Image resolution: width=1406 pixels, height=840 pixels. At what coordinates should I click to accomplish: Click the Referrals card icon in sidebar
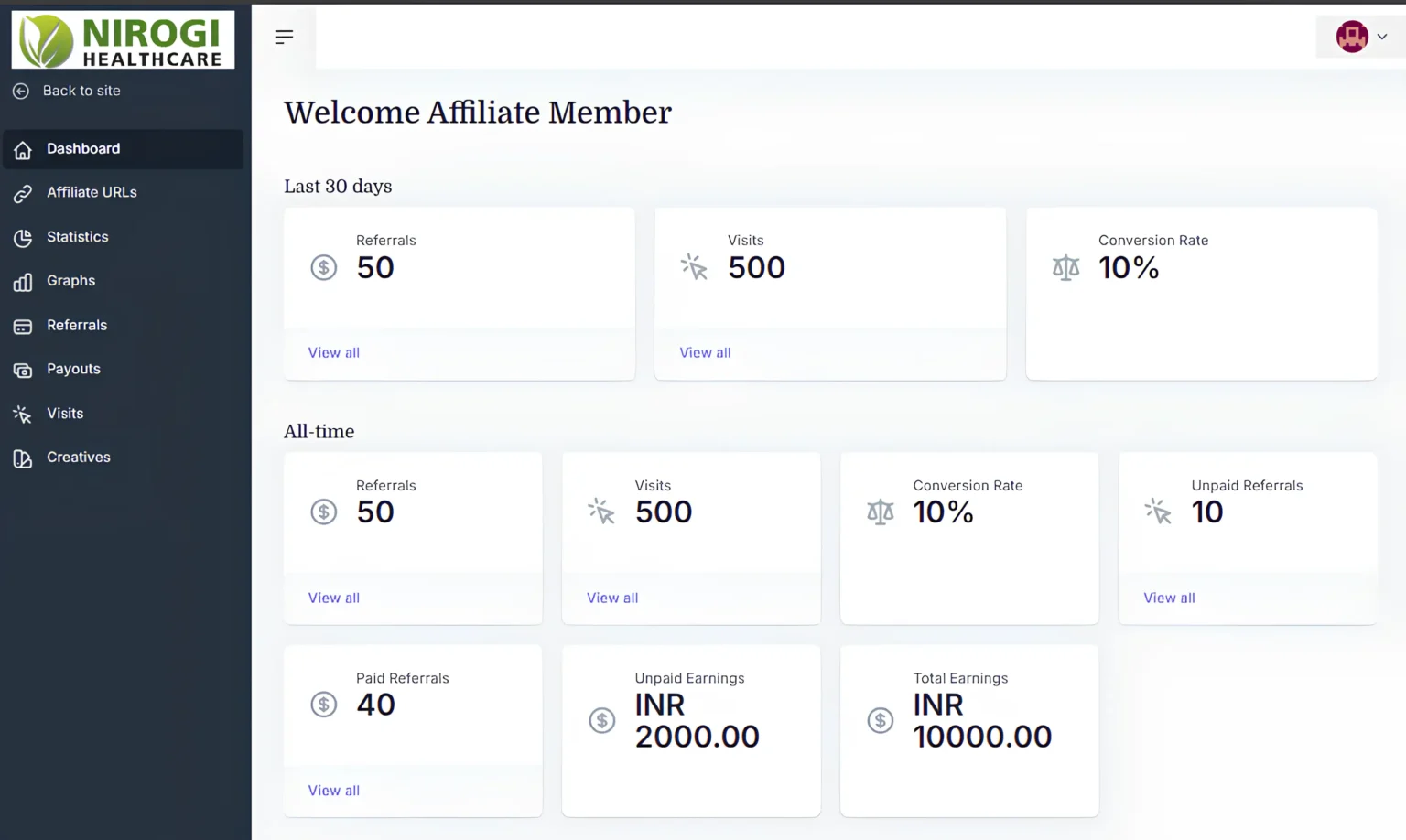click(x=23, y=327)
